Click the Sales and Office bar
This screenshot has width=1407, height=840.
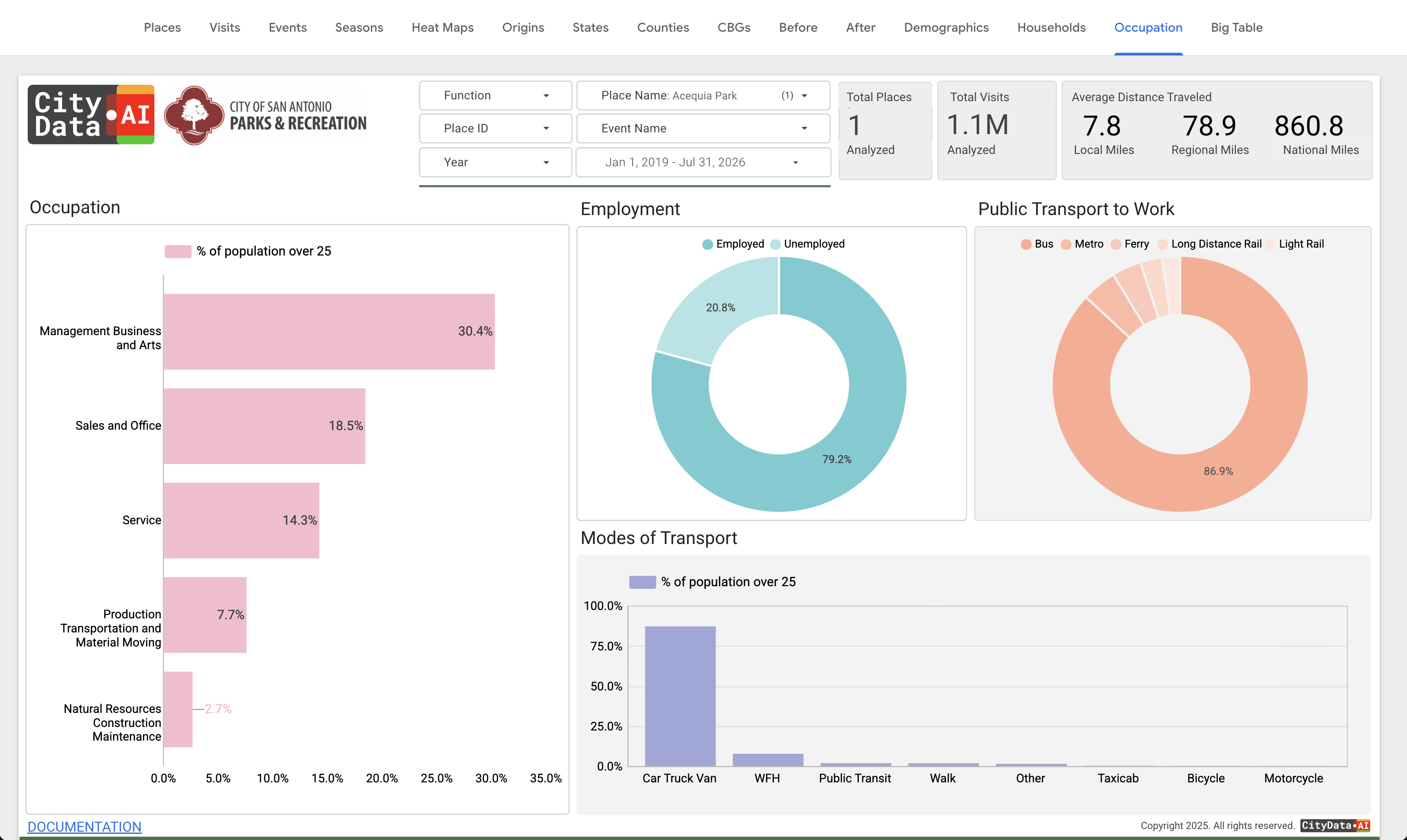click(x=264, y=426)
